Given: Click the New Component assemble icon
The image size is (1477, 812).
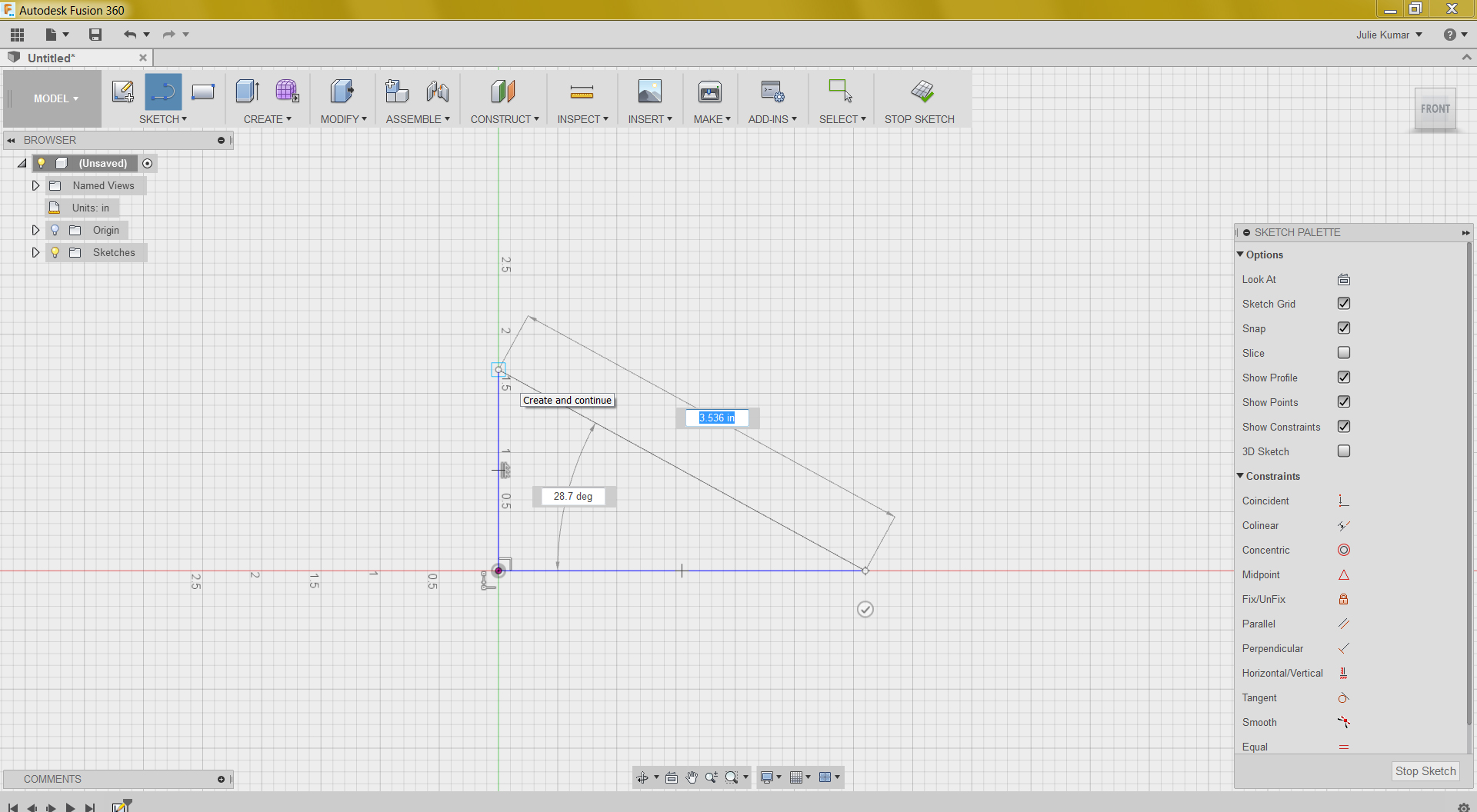Looking at the screenshot, I should (397, 92).
